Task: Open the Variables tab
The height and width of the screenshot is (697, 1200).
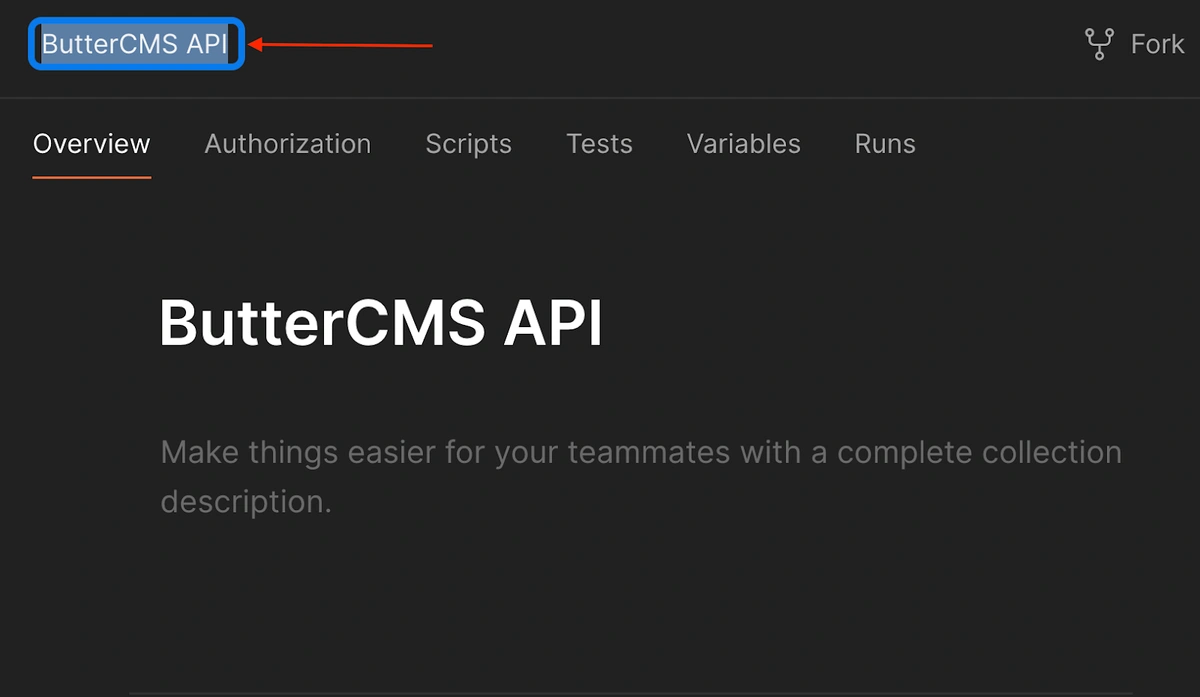Action: [744, 144]
